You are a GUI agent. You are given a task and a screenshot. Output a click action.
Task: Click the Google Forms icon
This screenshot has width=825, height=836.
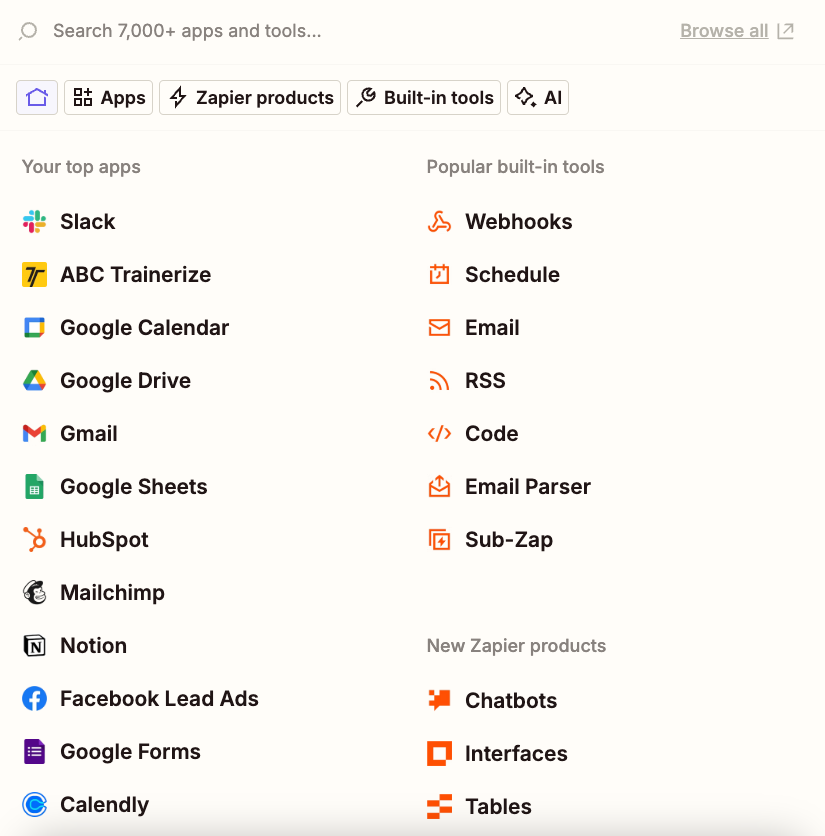[x=34, y=752]
